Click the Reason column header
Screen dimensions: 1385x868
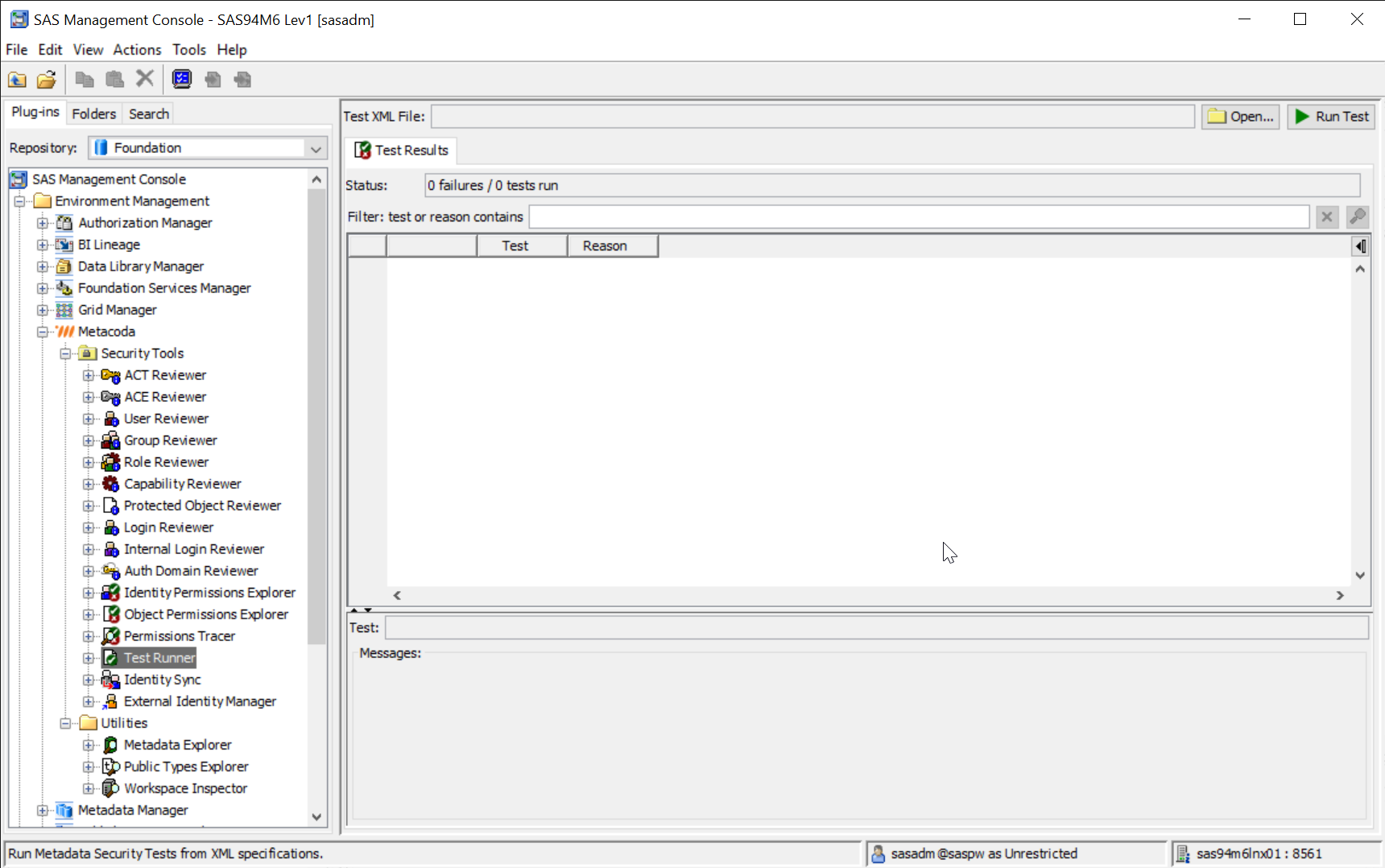click(613, 246)
